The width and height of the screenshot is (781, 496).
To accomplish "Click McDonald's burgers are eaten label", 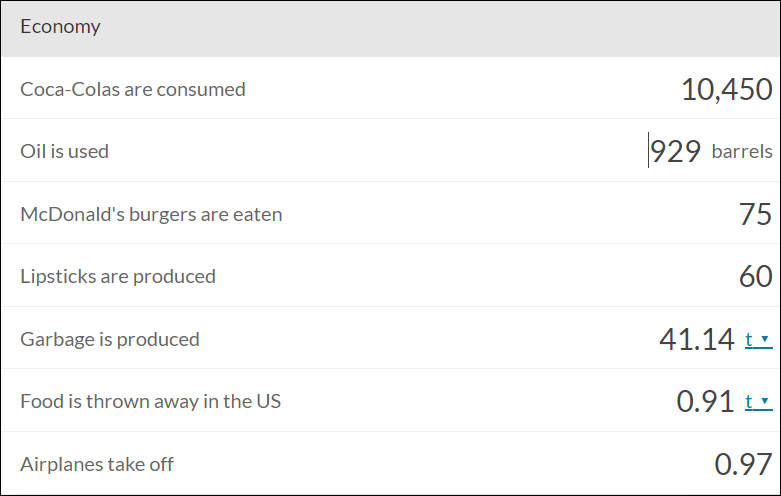I will tap(151, 214).
